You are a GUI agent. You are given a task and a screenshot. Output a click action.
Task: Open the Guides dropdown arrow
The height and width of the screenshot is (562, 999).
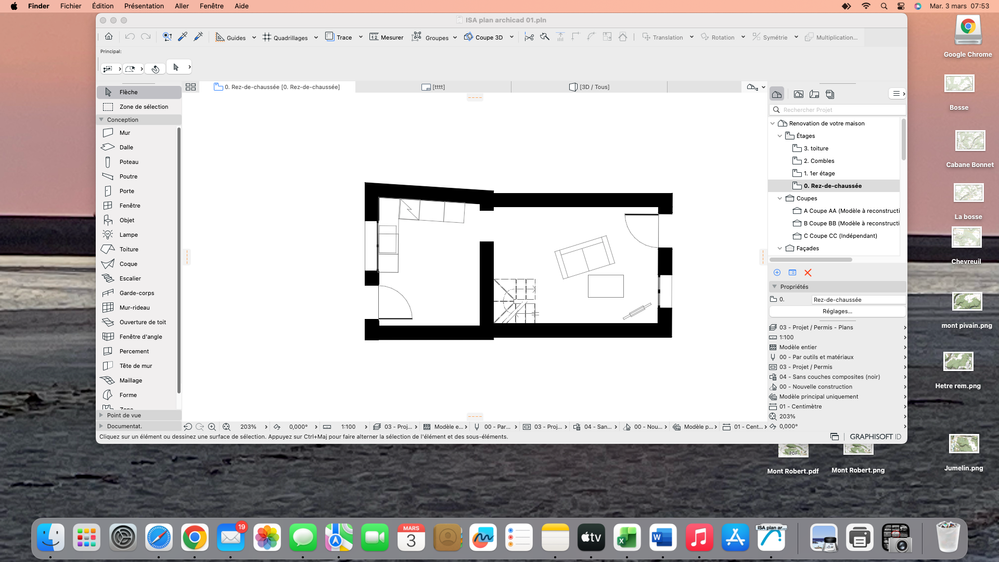(254, 38)
